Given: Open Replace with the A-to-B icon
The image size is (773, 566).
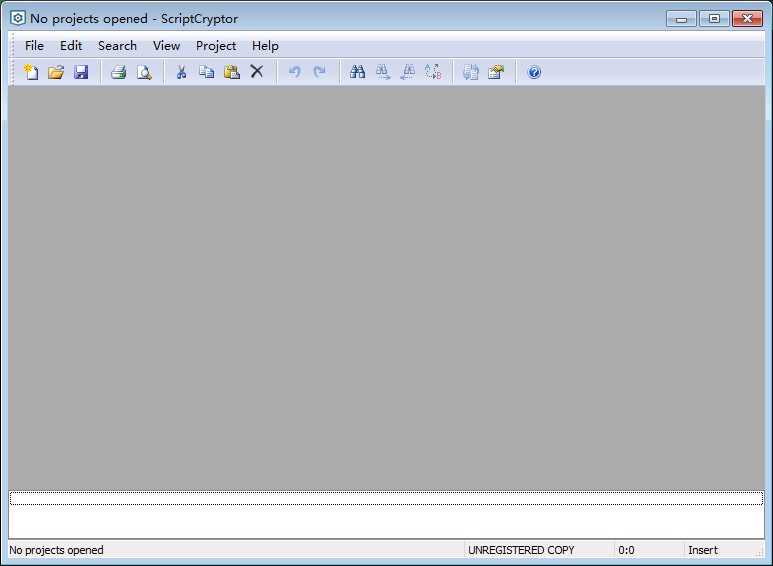Looking at the screenshot, I should point(433,72).
